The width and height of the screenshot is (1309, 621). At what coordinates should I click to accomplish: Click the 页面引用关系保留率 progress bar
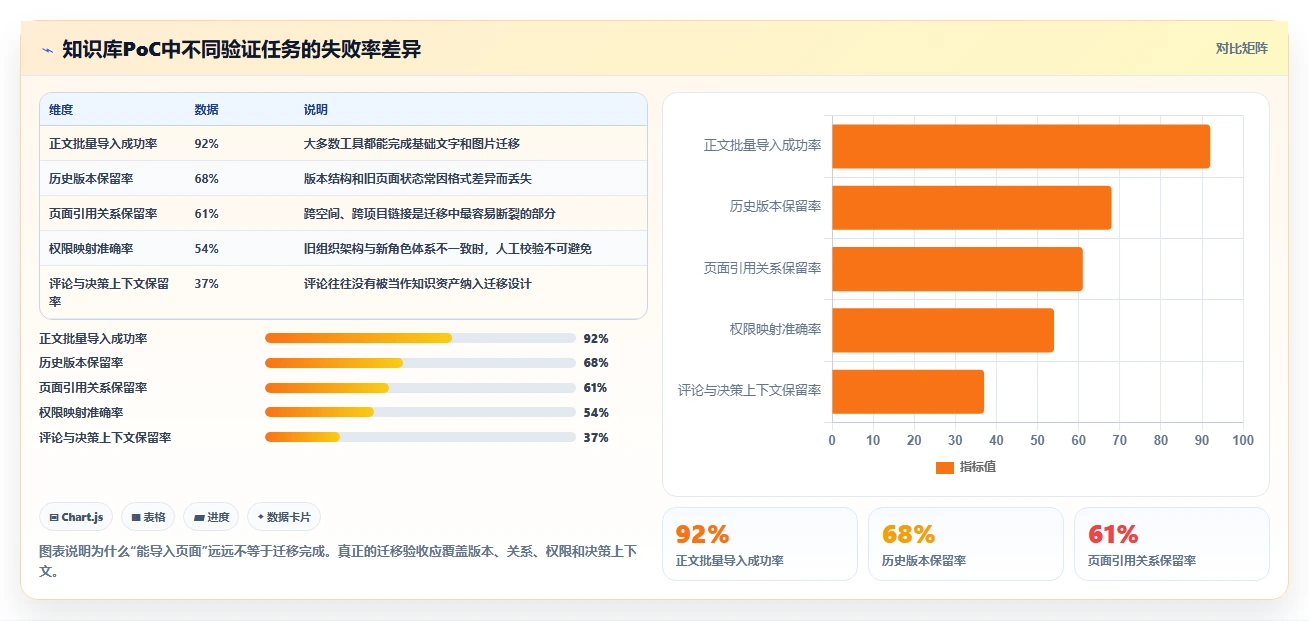[x=420, y=388]
